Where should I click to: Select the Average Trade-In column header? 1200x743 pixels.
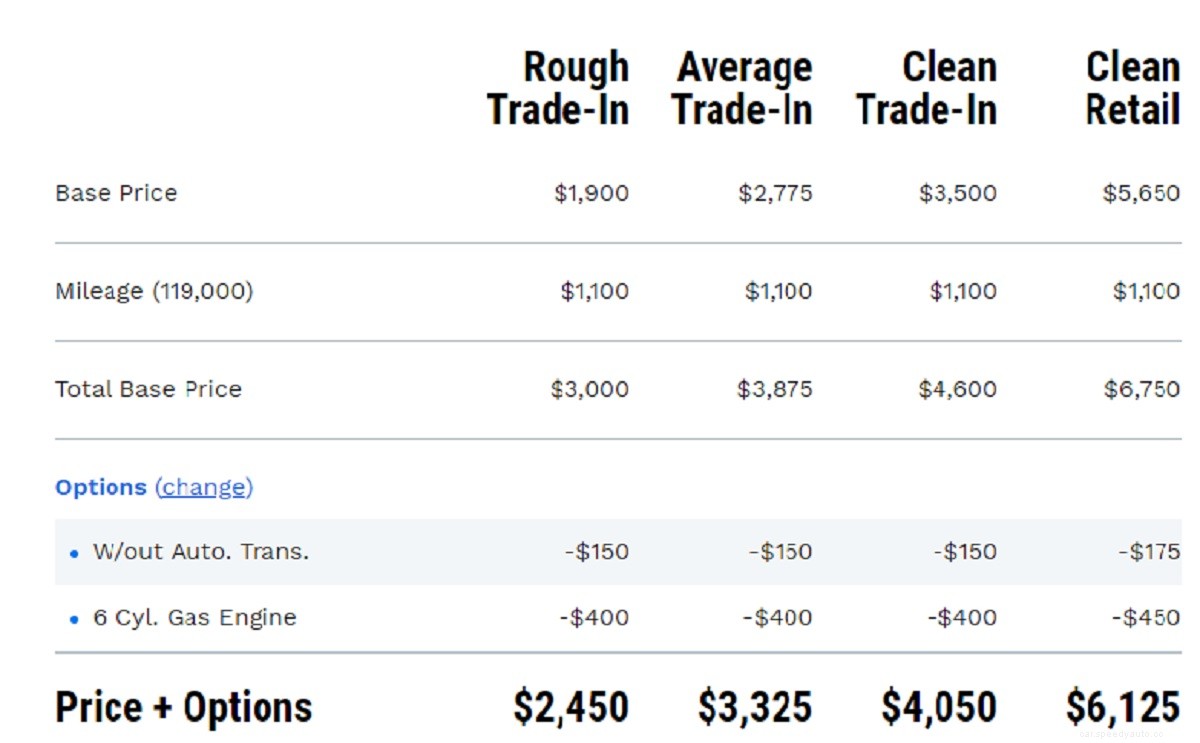tap(742, 88)
